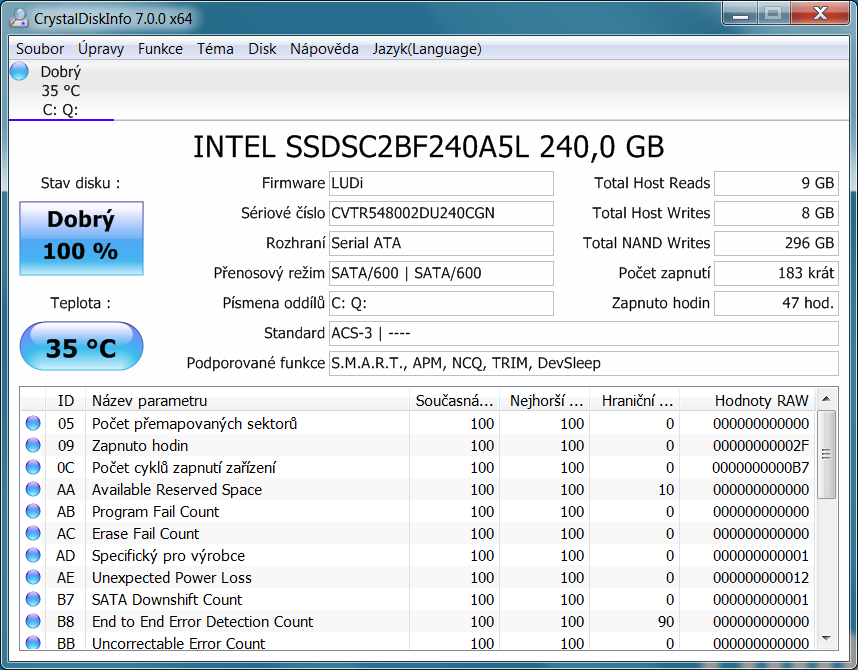The width and height of the screenshot is (858, 670).
Task: Click status orb for attribute 05 row
Action: tap(33, 424)
